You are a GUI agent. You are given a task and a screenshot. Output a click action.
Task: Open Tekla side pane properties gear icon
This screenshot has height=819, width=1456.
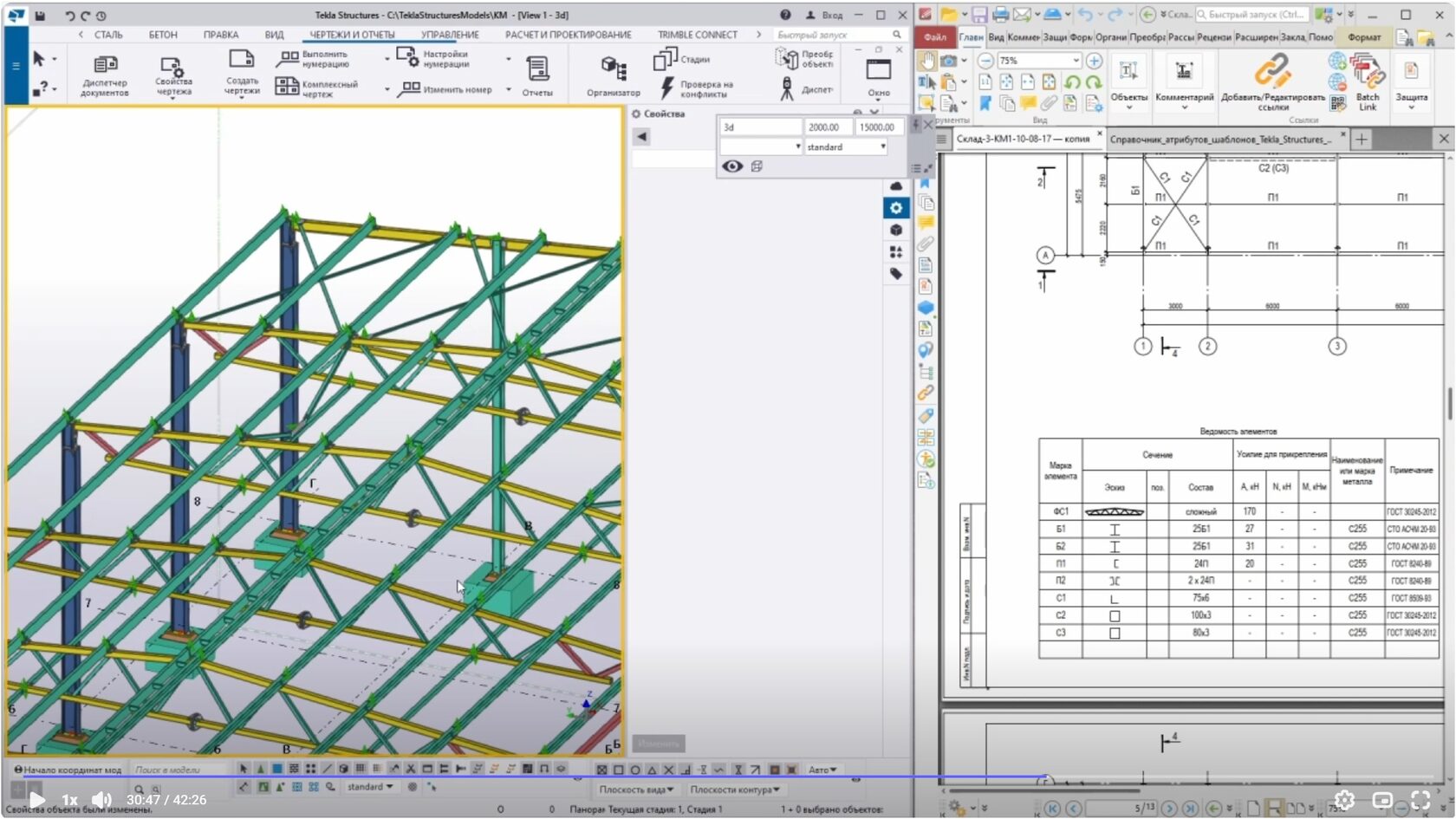coord(896,208)
